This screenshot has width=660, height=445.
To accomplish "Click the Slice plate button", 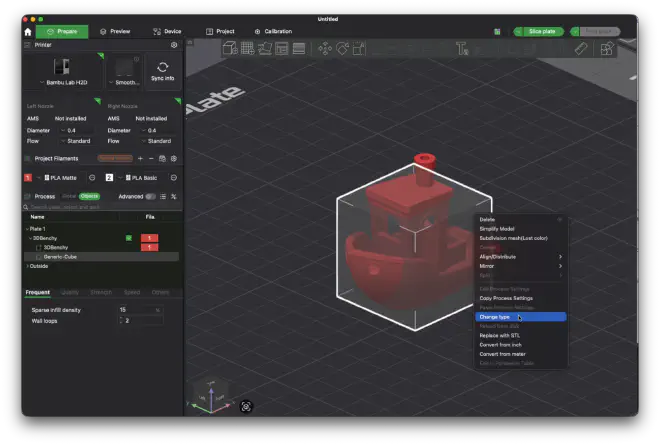I will [542, 32].
